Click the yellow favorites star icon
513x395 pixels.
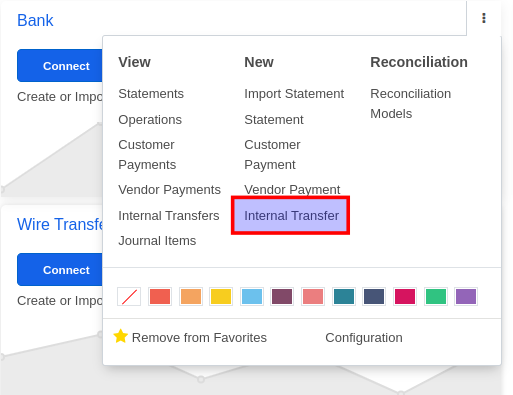[120, 336]
